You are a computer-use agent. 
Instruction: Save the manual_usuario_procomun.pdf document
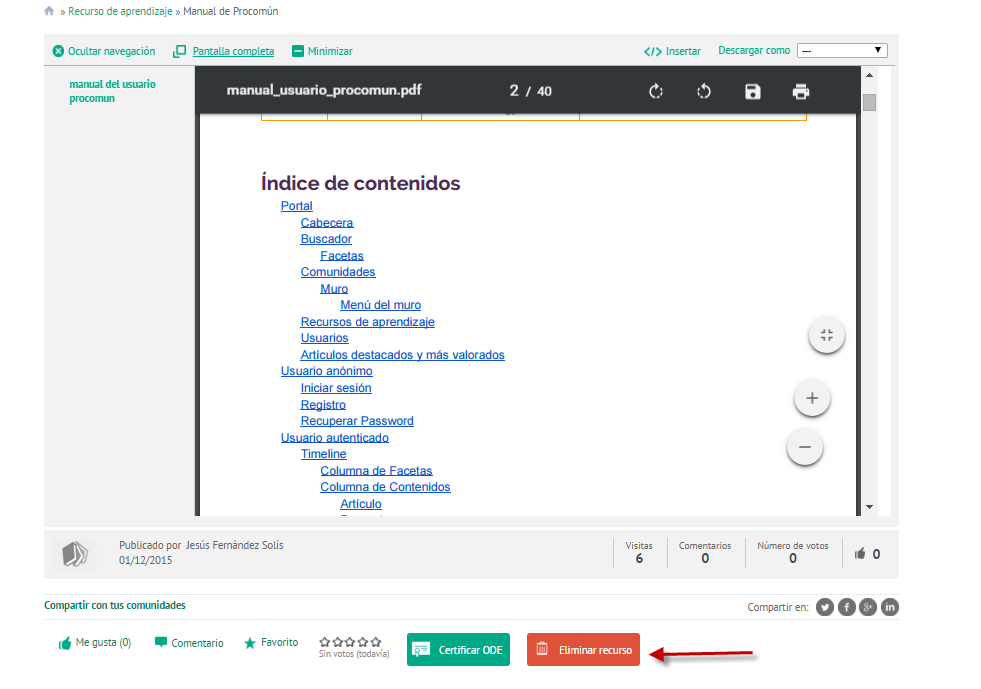coord(753,91)
